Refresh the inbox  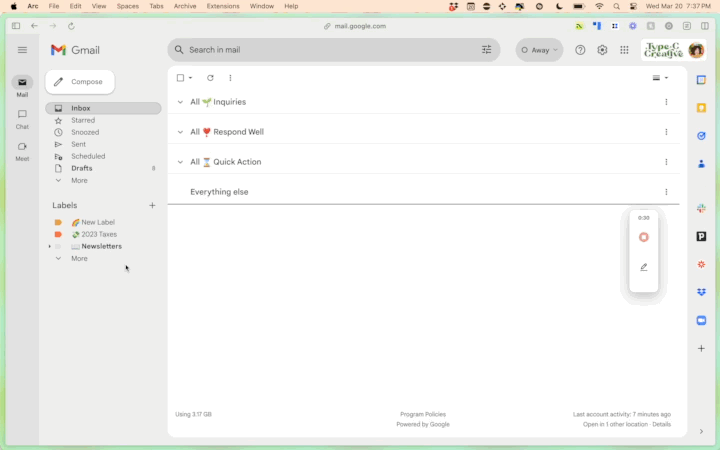click(210, 78)
